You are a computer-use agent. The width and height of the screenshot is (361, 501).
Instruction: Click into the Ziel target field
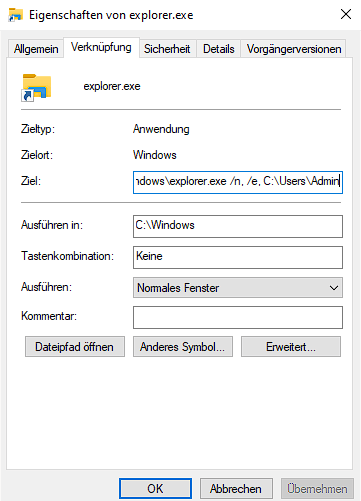coord(238,182)
